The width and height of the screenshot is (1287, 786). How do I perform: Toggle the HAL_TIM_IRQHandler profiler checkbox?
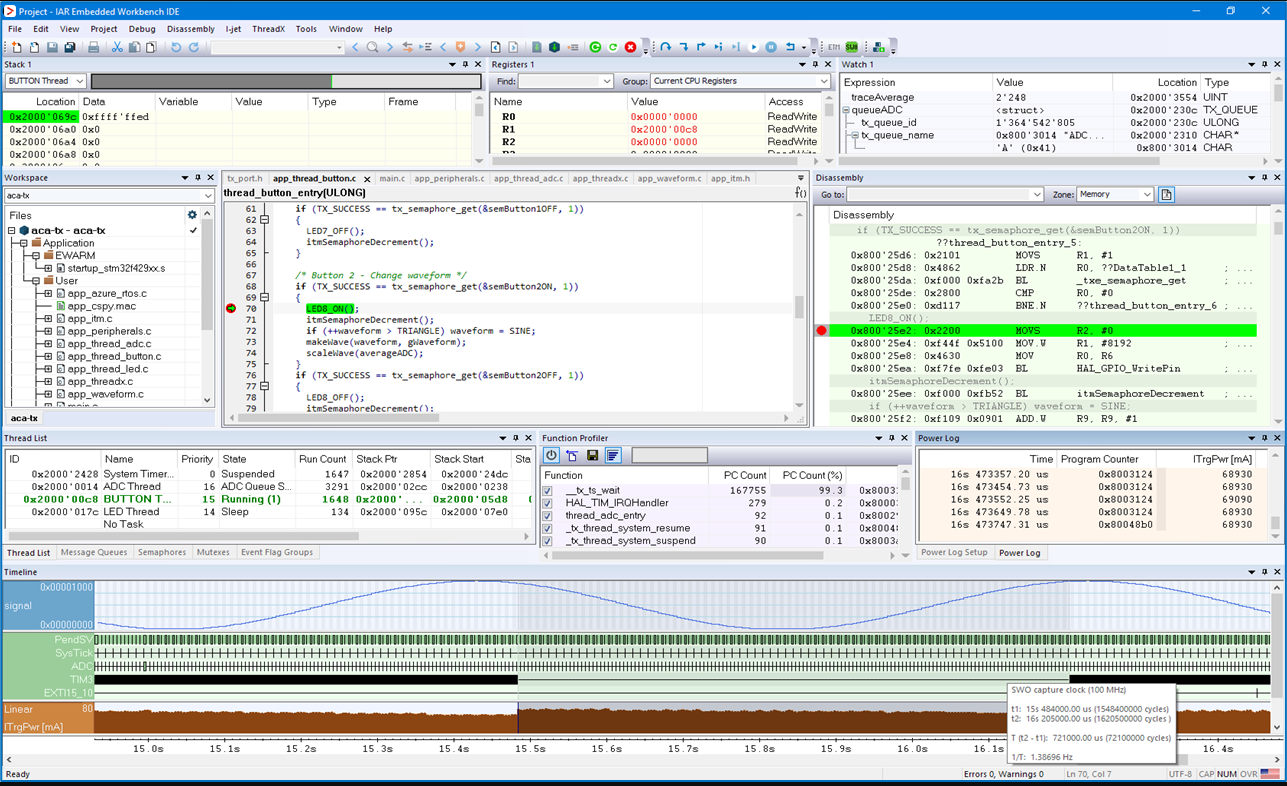[x=547, y=503]
